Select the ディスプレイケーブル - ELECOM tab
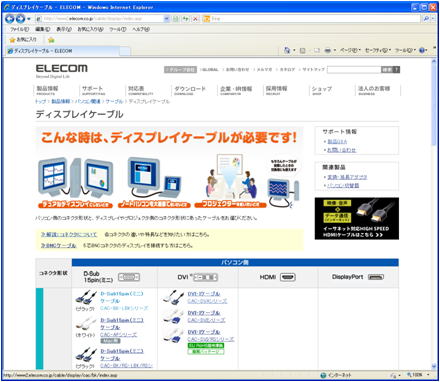Viewport: 440px width, 382px height. tap(63, 51)
